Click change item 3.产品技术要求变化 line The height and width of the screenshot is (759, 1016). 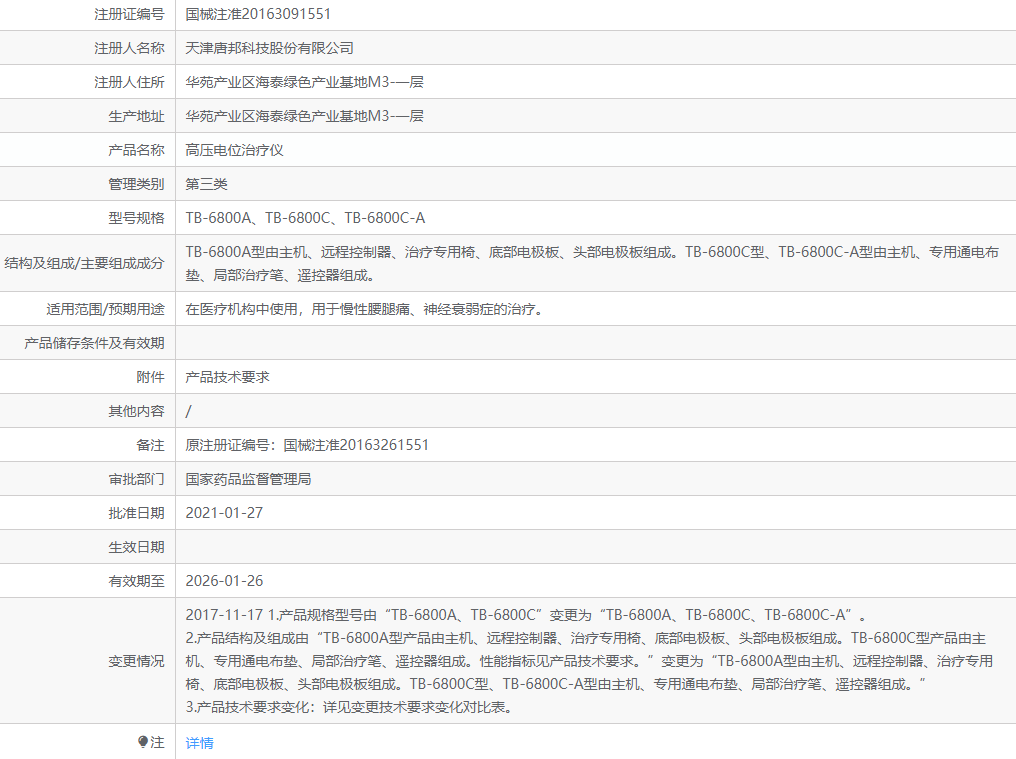coord(350,707)
